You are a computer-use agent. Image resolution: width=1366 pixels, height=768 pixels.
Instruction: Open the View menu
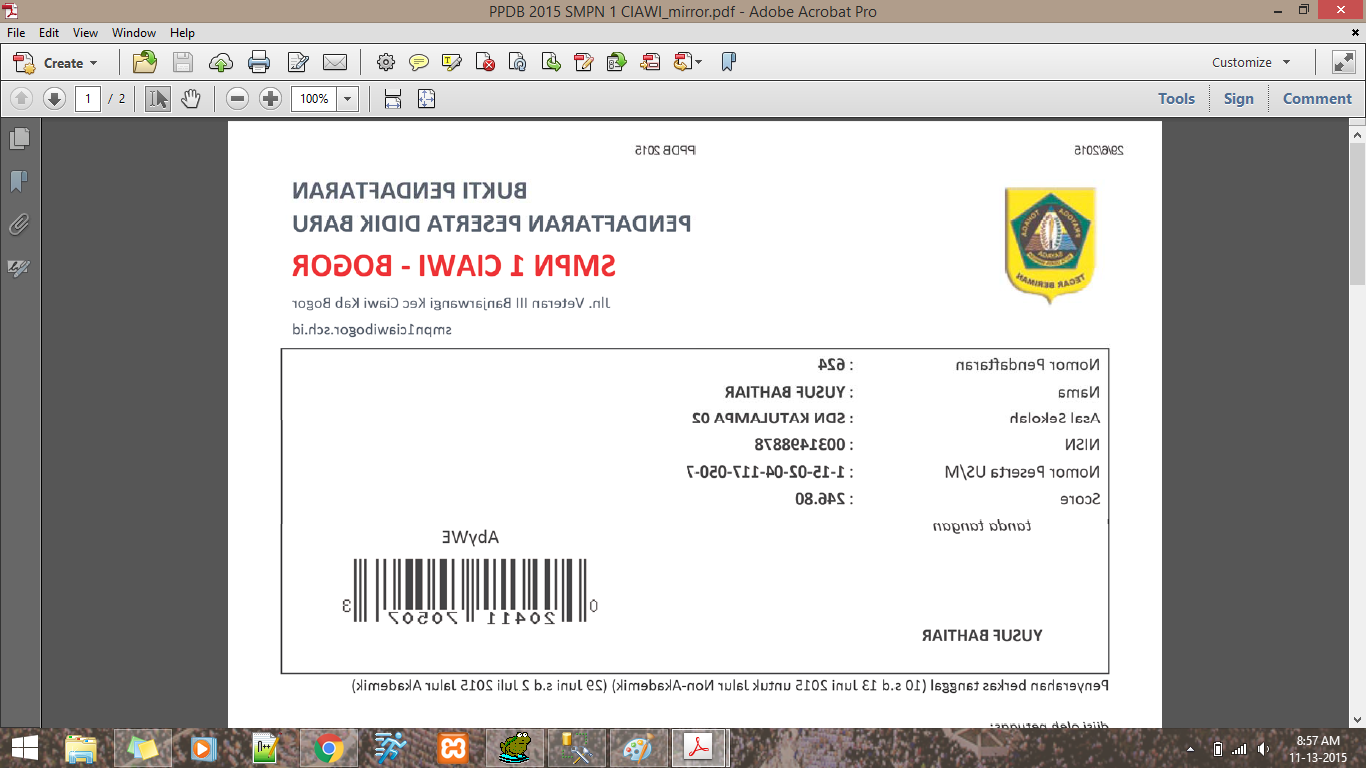(x=85, y=33)
